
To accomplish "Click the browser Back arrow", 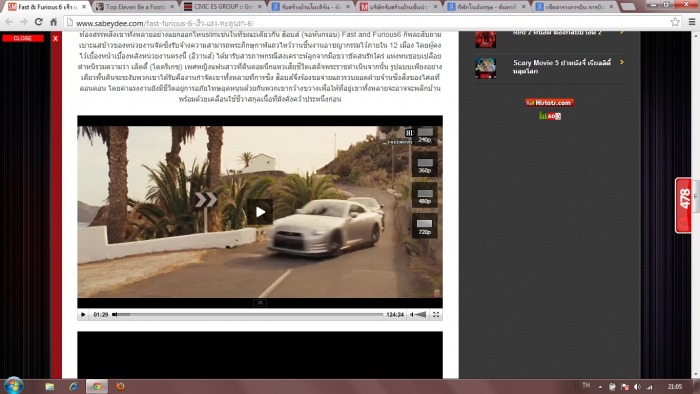I will pyautogui.click(x=8, y=22).
